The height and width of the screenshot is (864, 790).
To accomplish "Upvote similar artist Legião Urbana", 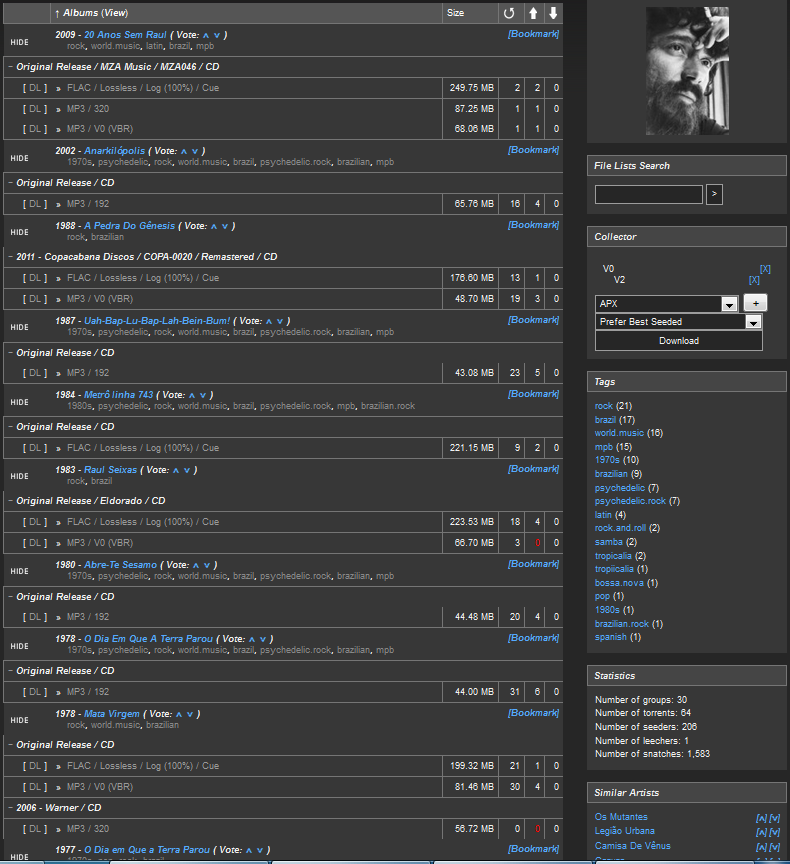I will pos(761,832).
